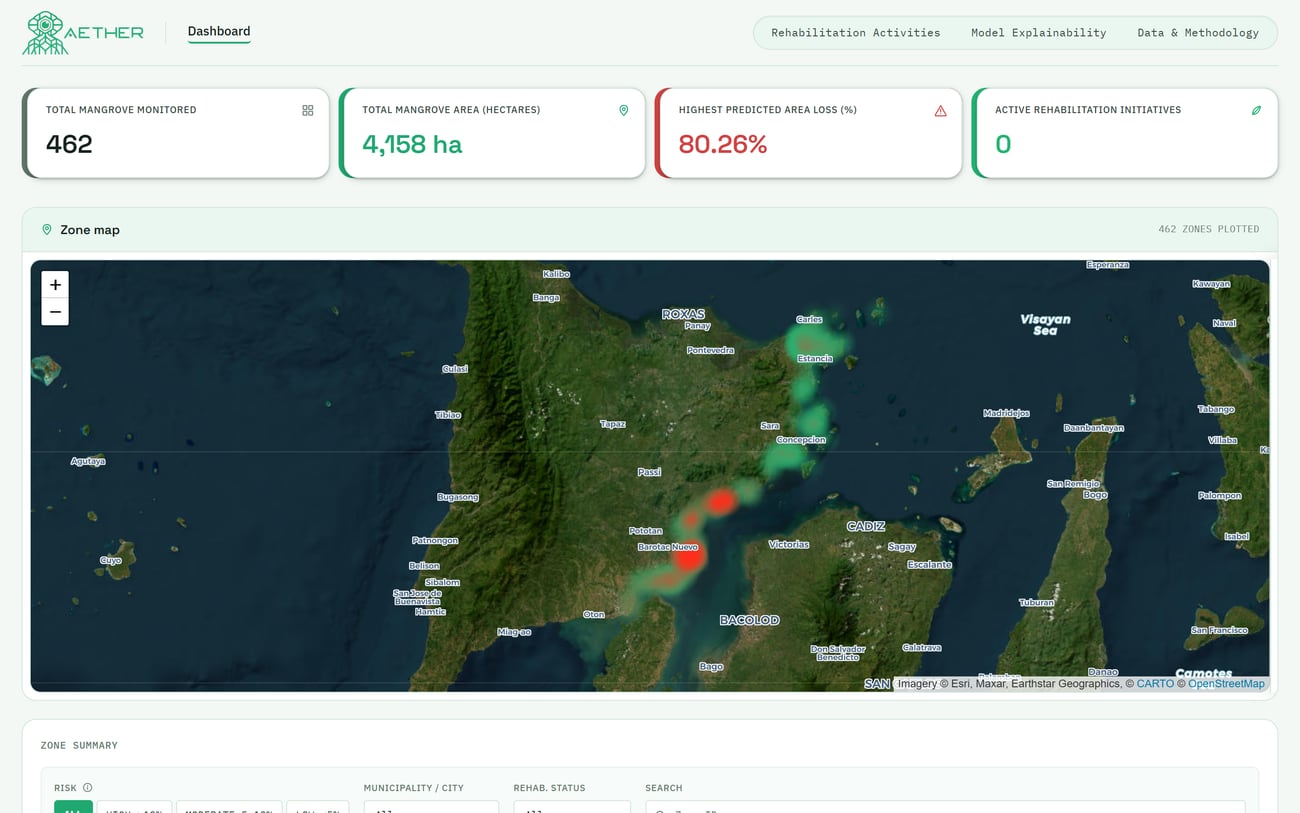Image resolution: width=1300 pixels, height=813 pixels.
Task: Click the Tuburan map label
Action: coord(1036,603)
